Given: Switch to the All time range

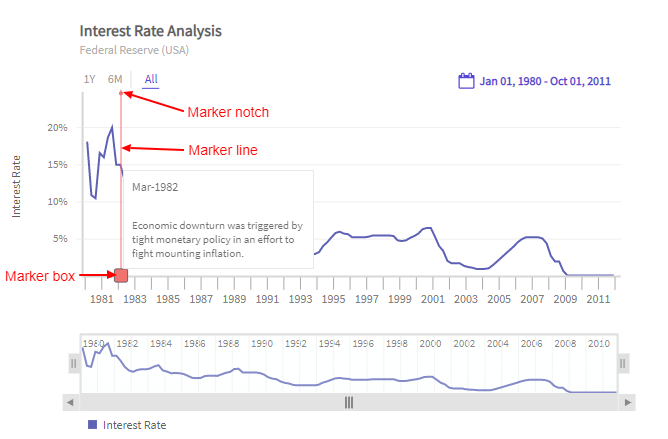Looking at the screenshot, I should [151, 79].
